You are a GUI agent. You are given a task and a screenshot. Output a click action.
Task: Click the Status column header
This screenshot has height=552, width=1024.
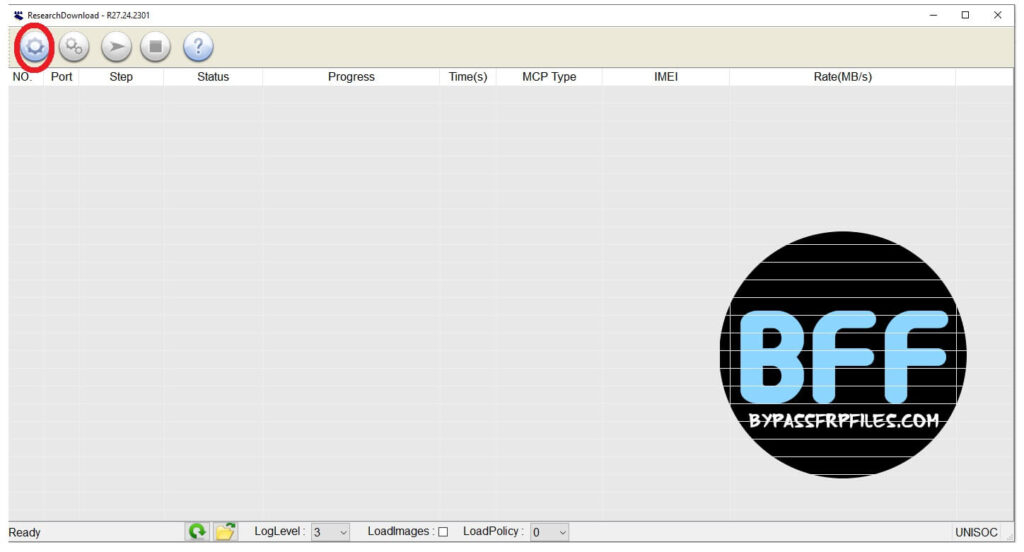click(213, 76)
